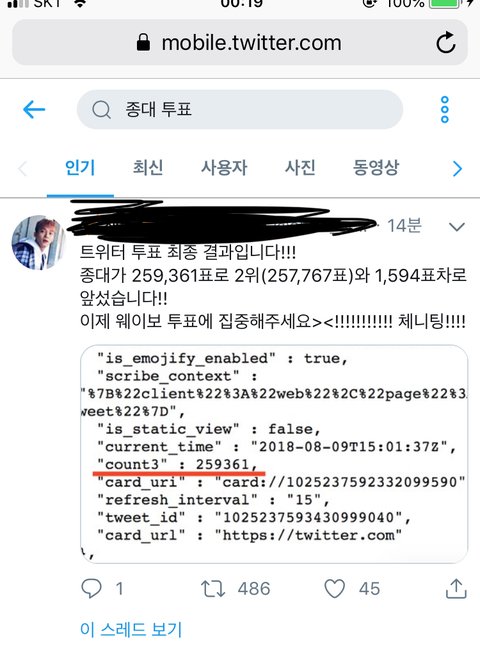Open the 이 스레드 보기 link
The image size is (480, 653).
point(131,629)
